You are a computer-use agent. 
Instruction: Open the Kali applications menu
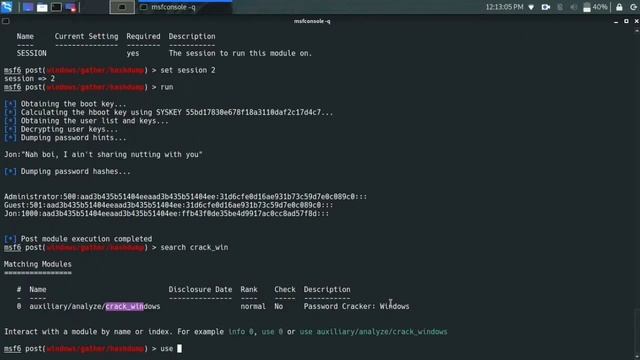pos(7,7)
